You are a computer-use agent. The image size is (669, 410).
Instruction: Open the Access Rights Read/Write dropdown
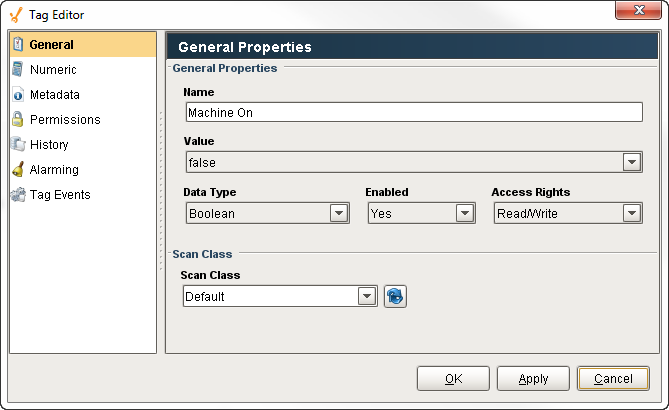click(x=632, y=213)
